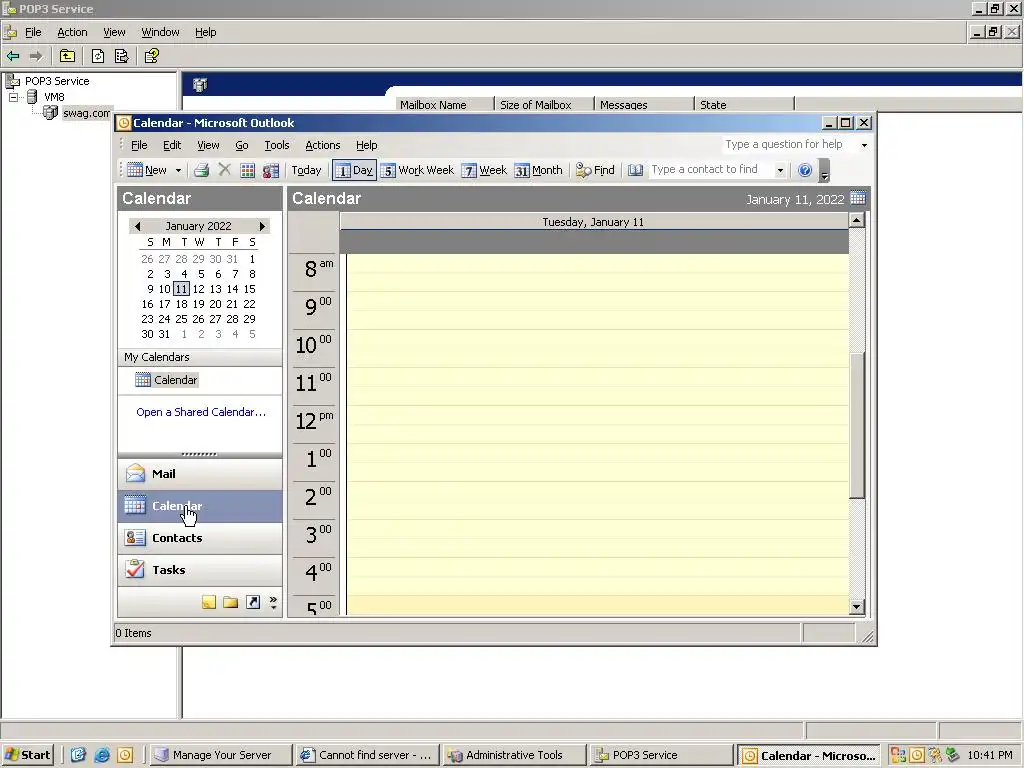Open the Mail pane in Outlook

(x=200, y=474)
